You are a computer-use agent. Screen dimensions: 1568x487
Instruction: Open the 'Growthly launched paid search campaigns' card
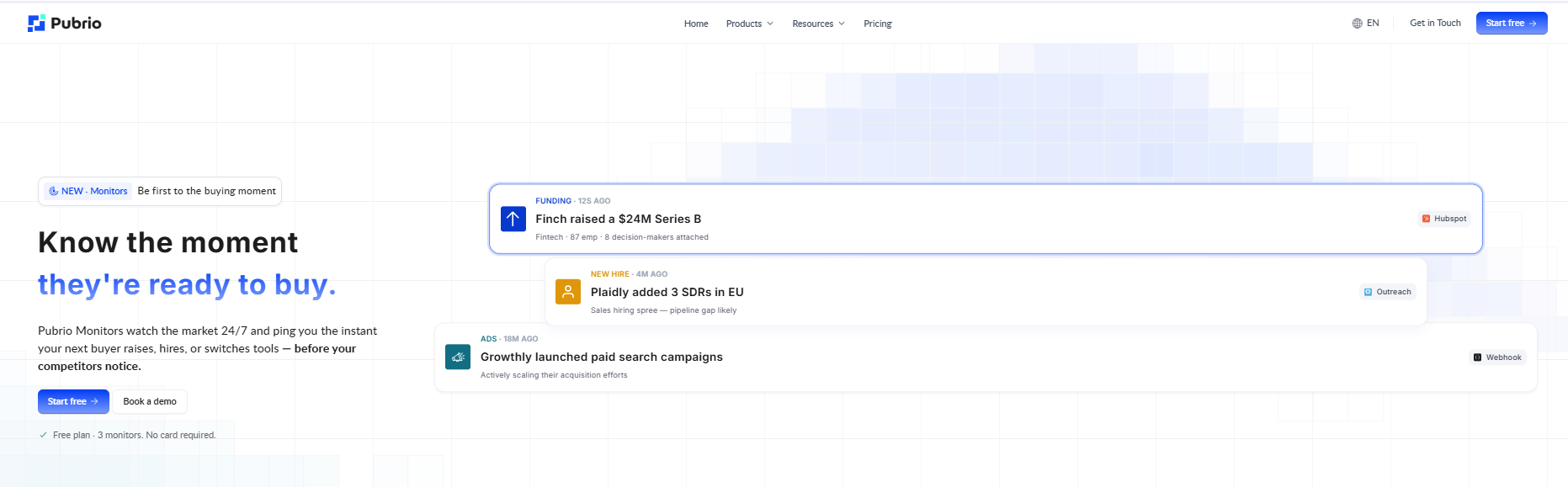[x=986, y=357]
